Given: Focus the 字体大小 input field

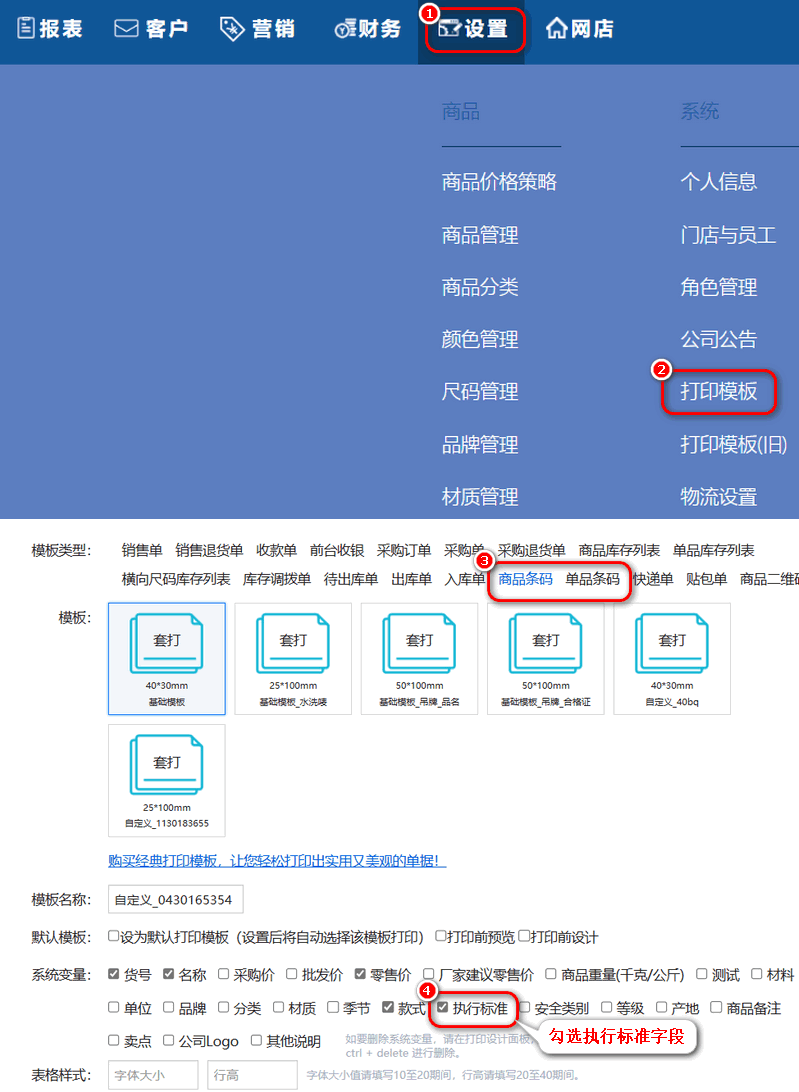Looking at the screenshot, I should point(153,1075).
